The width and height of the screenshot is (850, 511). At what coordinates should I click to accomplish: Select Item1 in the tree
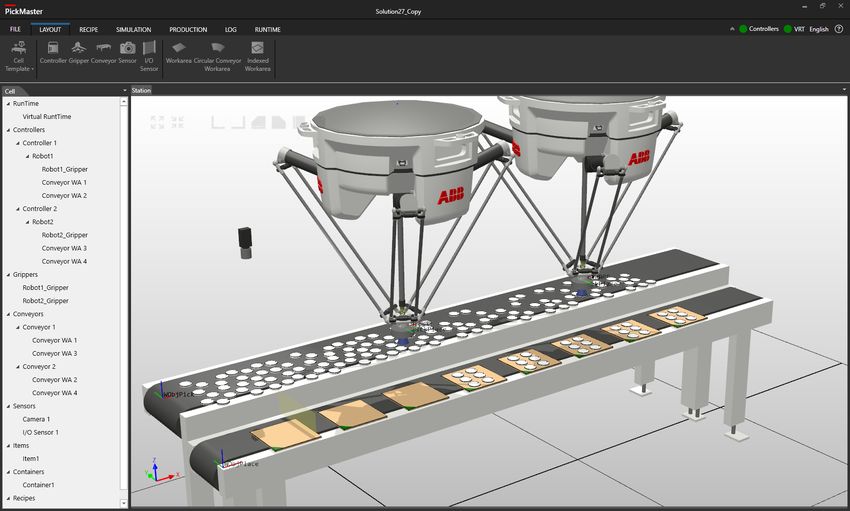[30, 459]
